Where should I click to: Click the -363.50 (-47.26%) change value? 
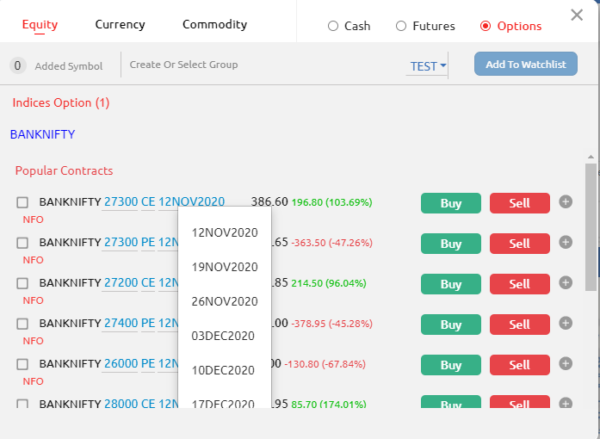332,243
